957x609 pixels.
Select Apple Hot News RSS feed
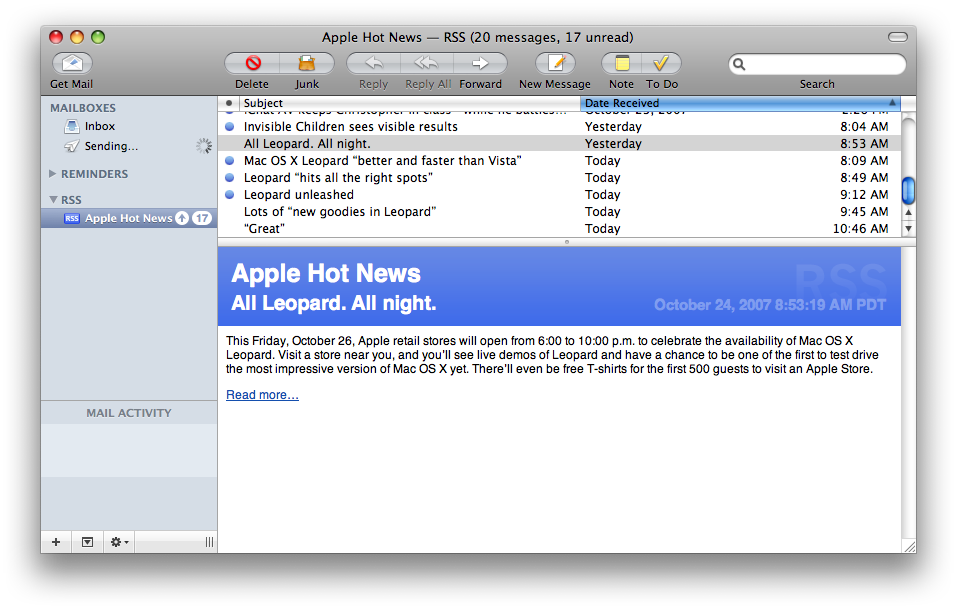[x=129, y=218]
